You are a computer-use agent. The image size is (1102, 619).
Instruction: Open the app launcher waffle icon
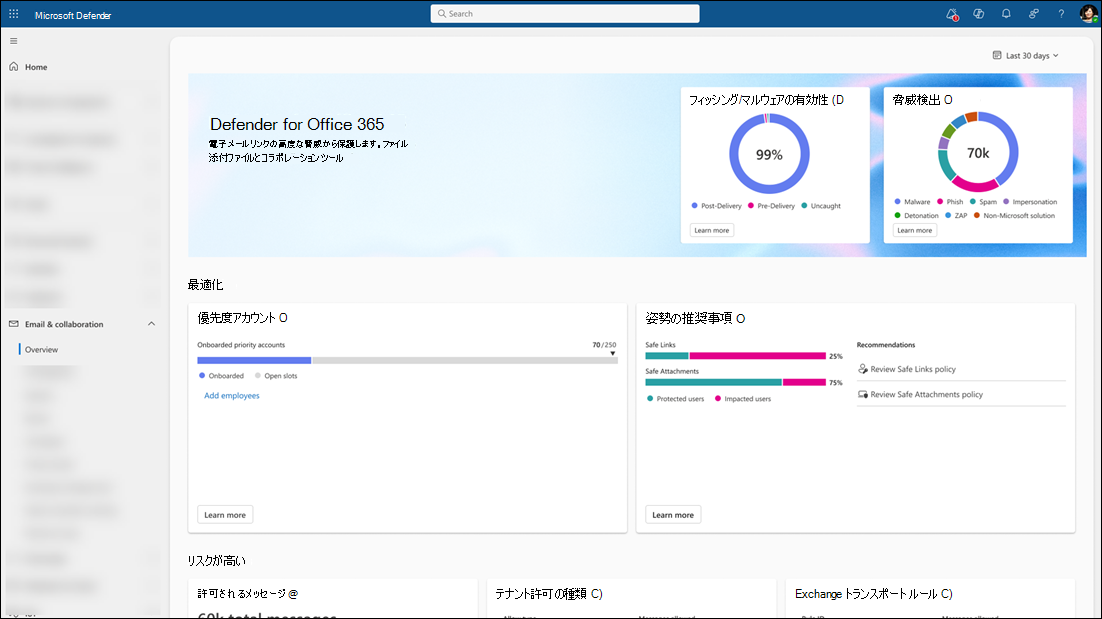tap(14, 14)
